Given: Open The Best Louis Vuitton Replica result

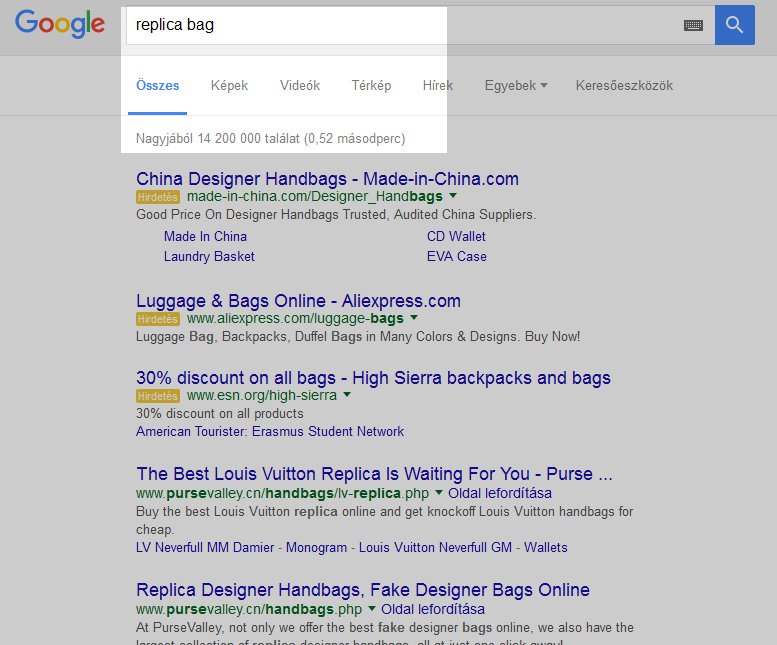Looking at the screenshot, I should tap(374, 474).
